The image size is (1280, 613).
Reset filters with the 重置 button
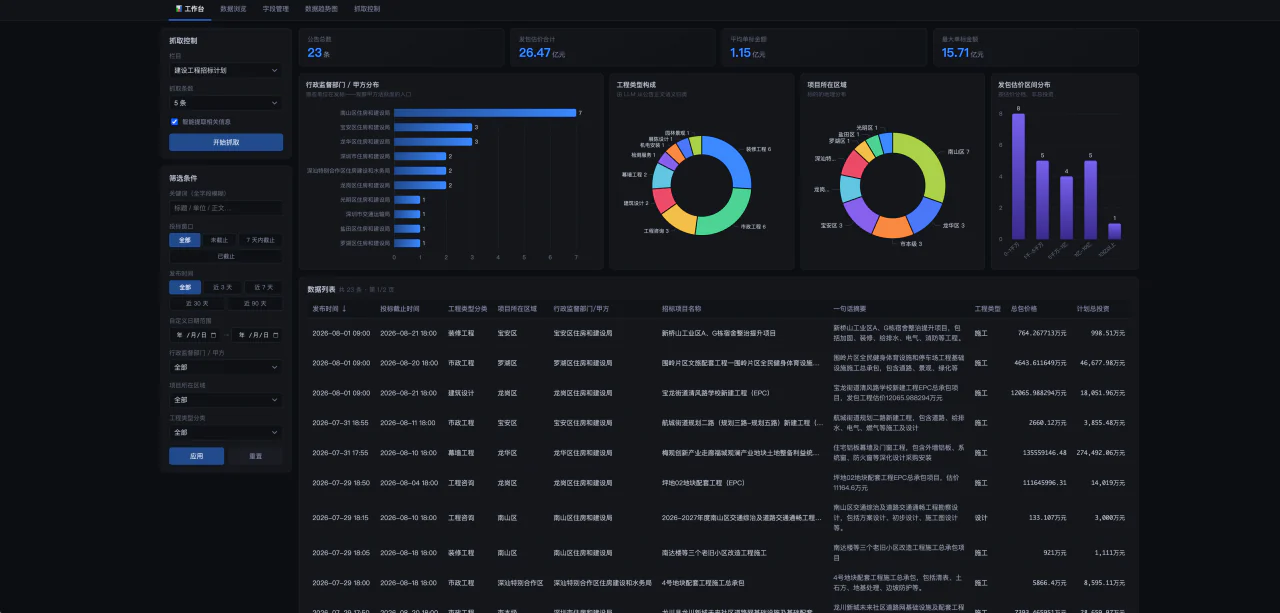(x=255, y=456)
